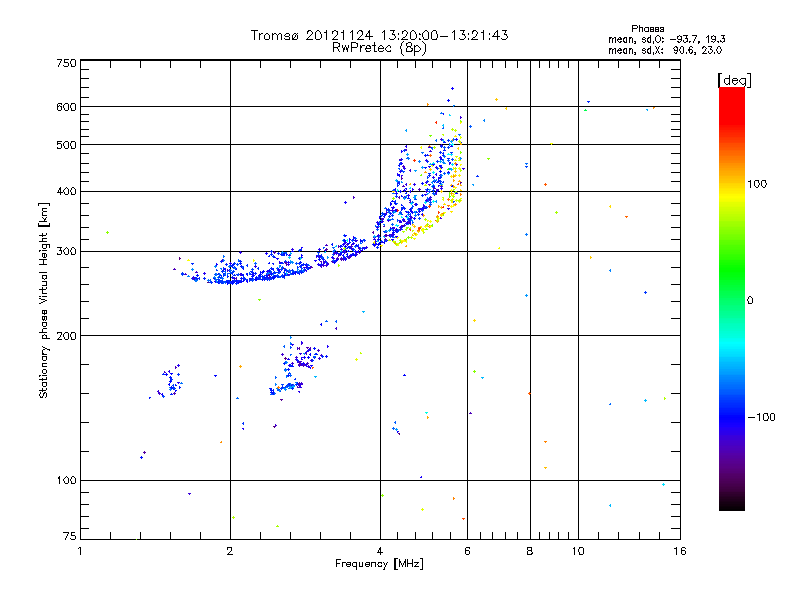Click y-axis tick label '400'
This screenshot has width=800, height=600.
coord(66,192)
